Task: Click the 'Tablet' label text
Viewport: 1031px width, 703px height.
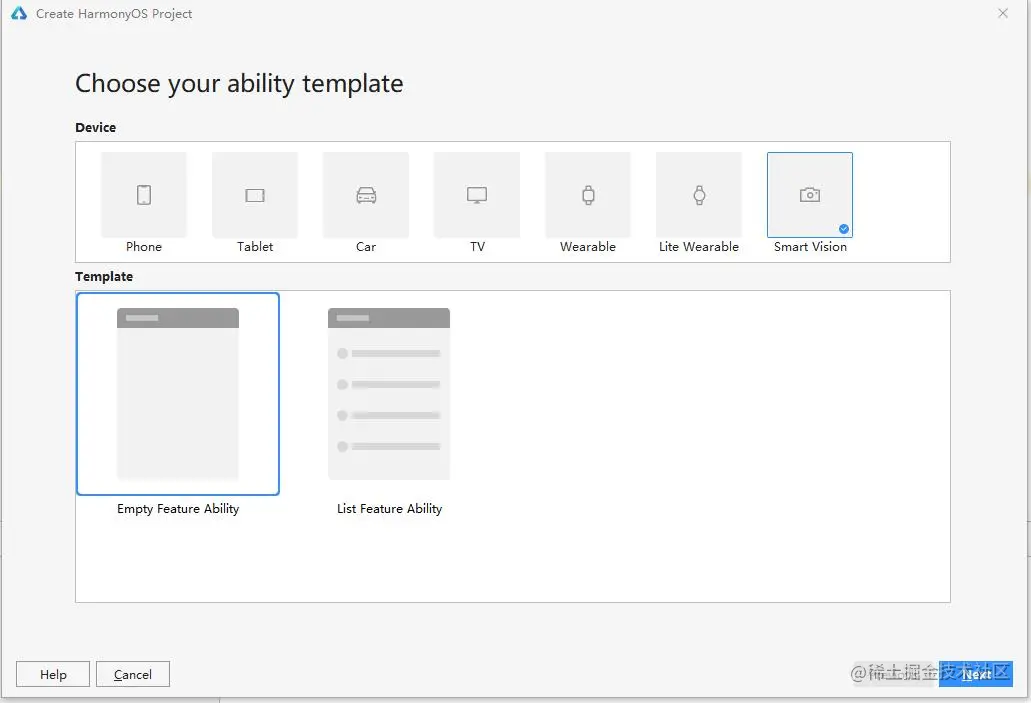Action: pos(255,247)
